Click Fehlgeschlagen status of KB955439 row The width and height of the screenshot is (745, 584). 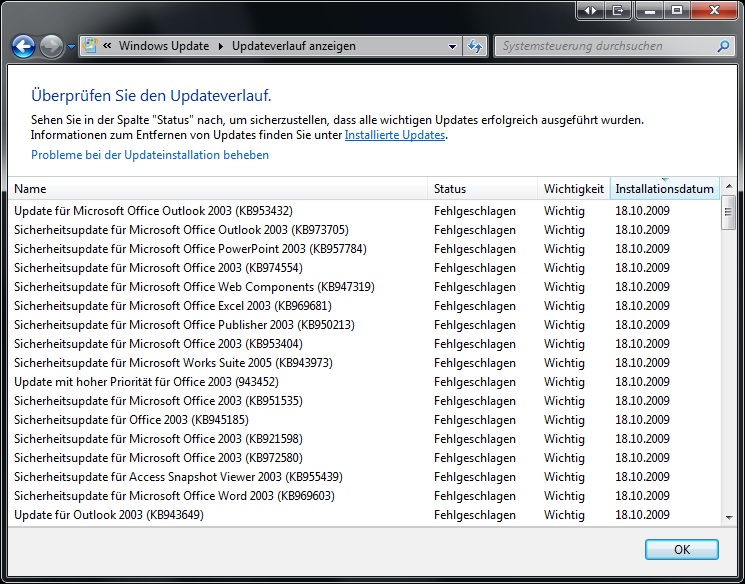tap(475, 477)
